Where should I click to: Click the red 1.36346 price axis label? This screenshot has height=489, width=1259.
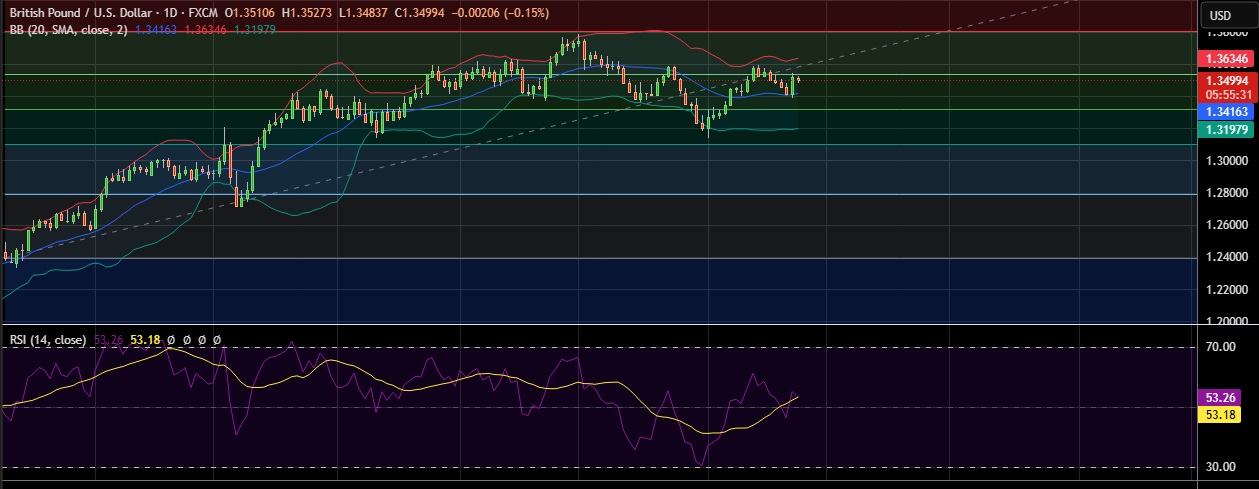[1225, 60]
